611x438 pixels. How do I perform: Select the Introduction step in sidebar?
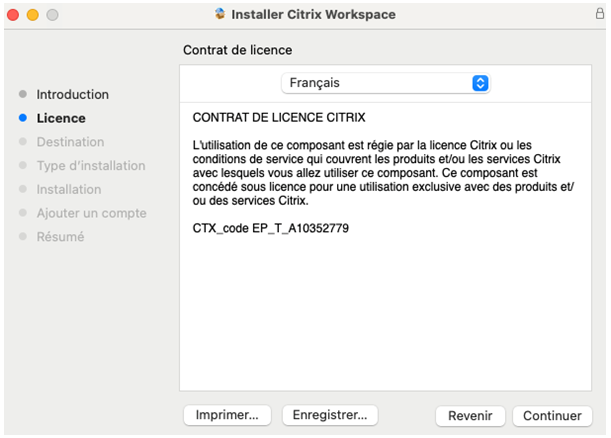click(x=72, y=94)
